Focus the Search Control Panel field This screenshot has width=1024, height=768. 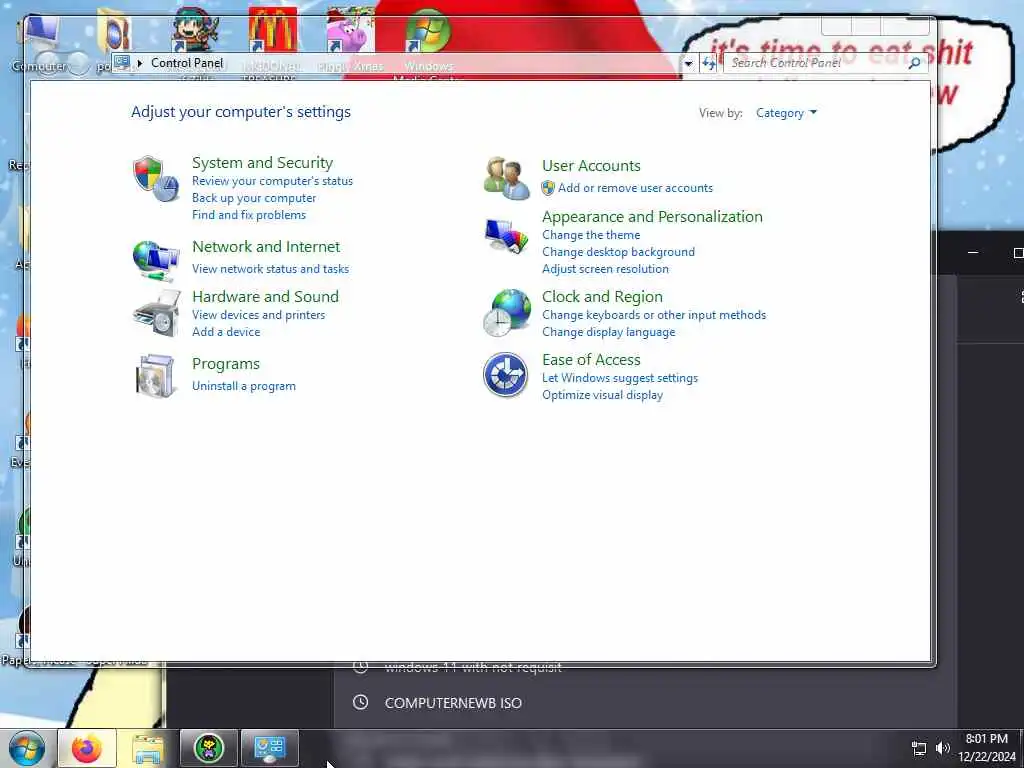816,63
